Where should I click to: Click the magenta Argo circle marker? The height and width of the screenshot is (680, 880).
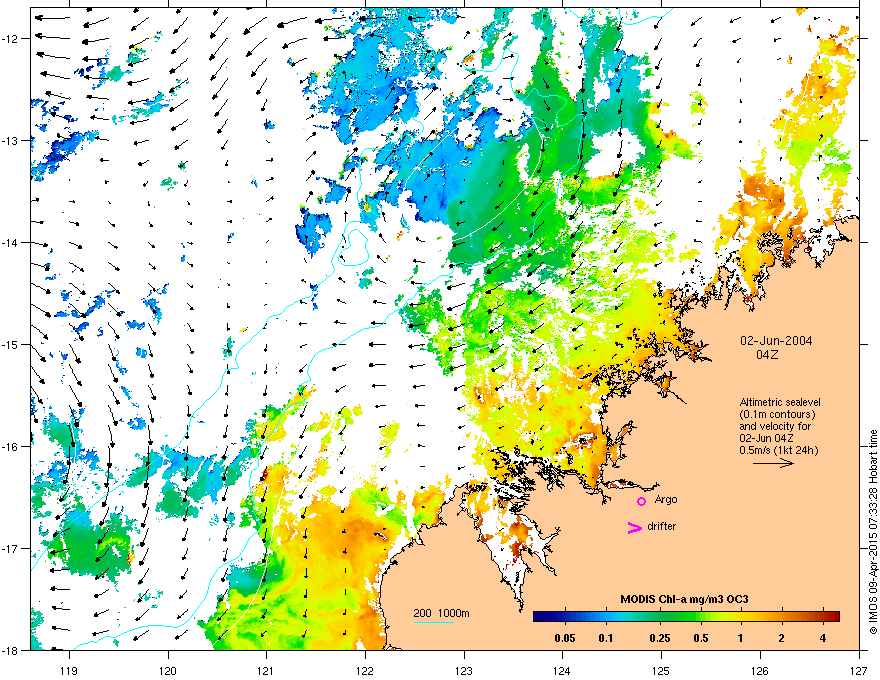(641, 501)
